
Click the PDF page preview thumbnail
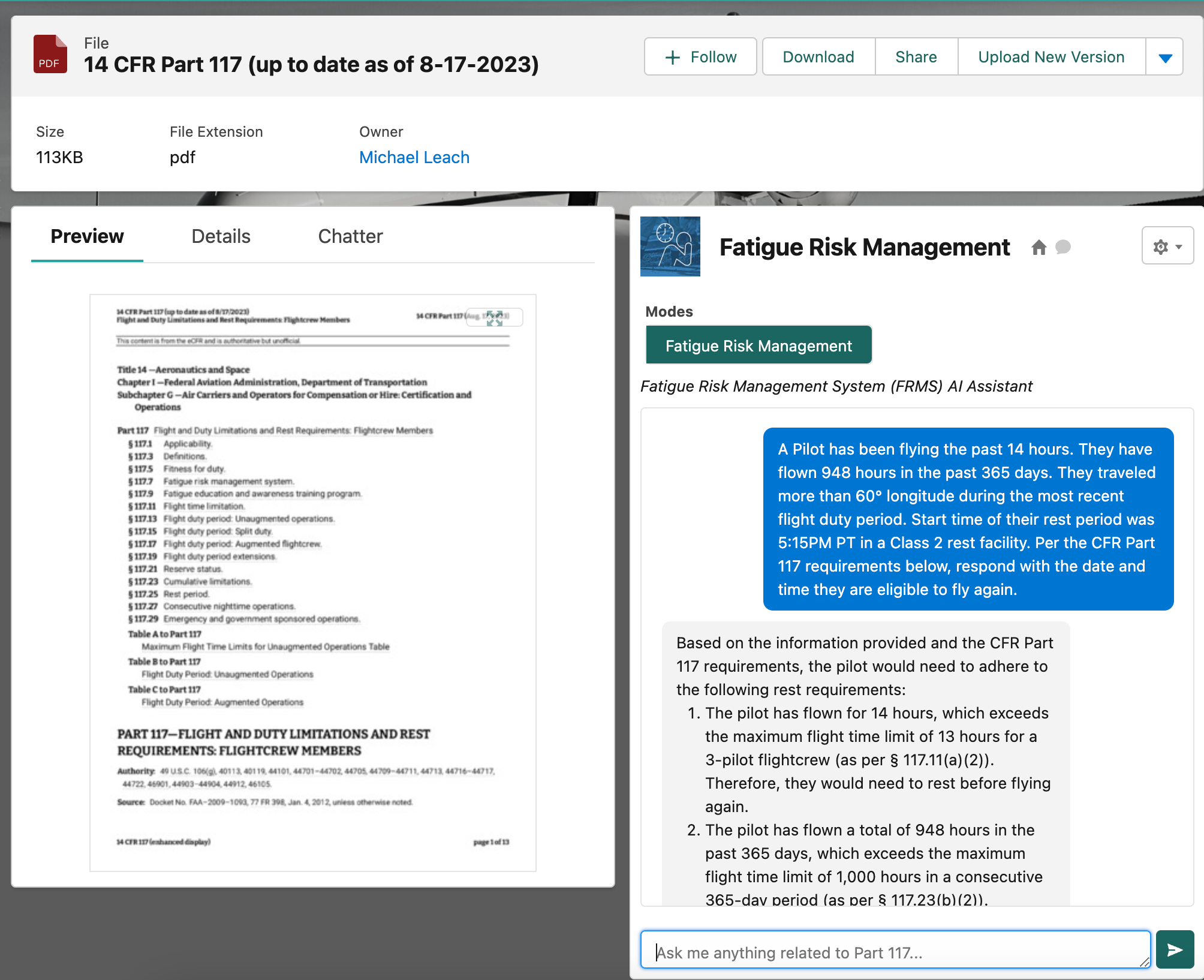coord(313,582)
